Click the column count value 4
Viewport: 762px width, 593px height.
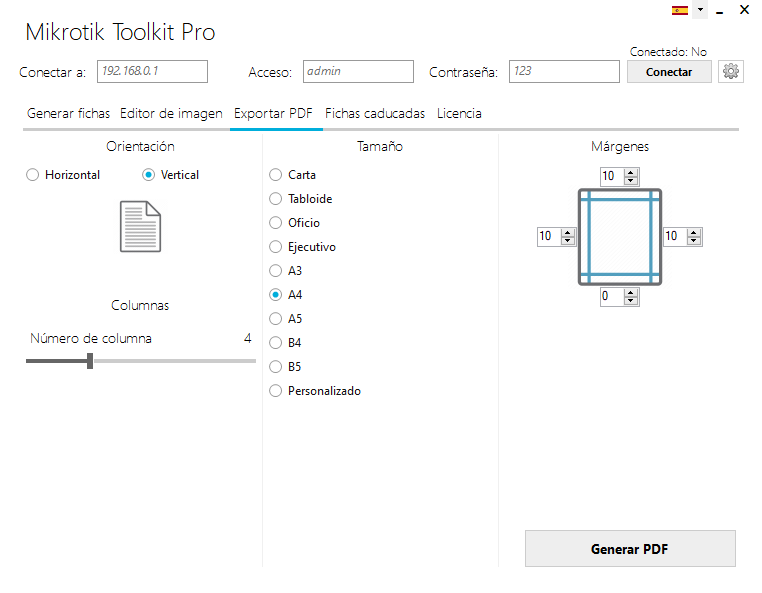tap(247, 338)
